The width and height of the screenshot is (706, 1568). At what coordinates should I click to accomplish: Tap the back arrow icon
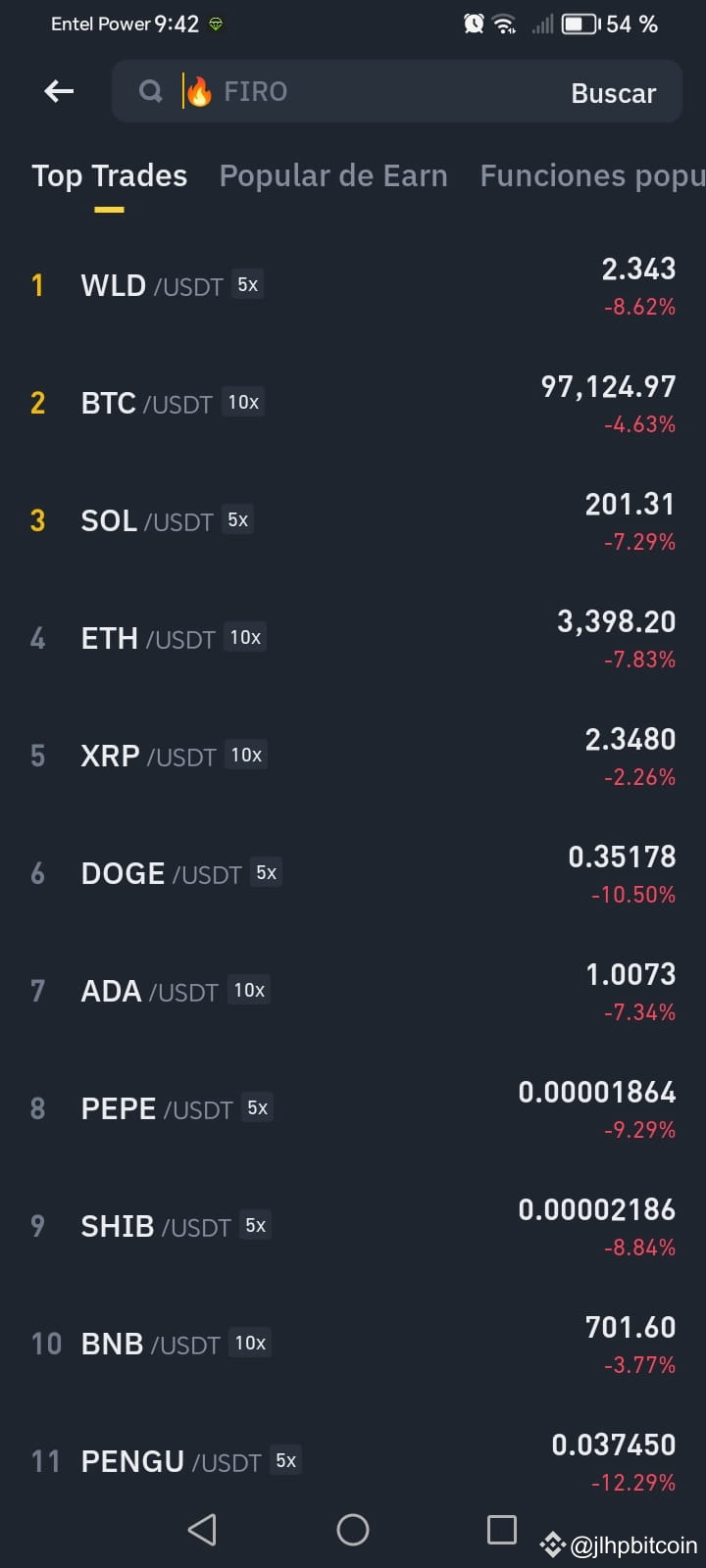(59, 91)
